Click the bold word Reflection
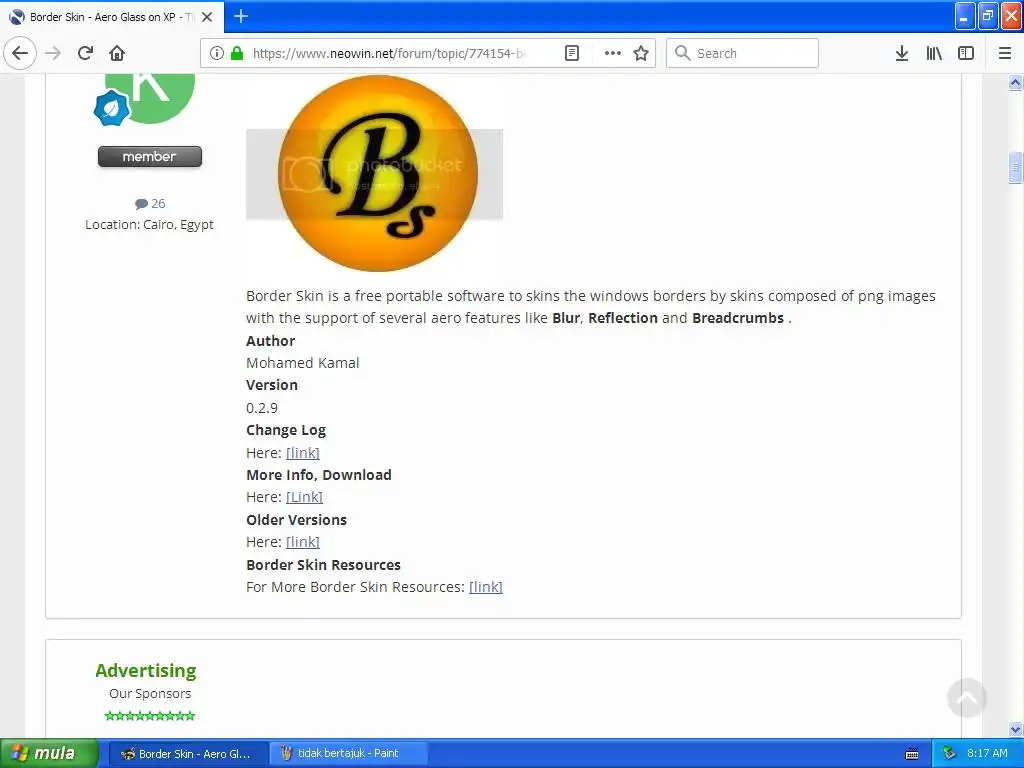This screenshot has height=768, width=1024. coord(623,318)
